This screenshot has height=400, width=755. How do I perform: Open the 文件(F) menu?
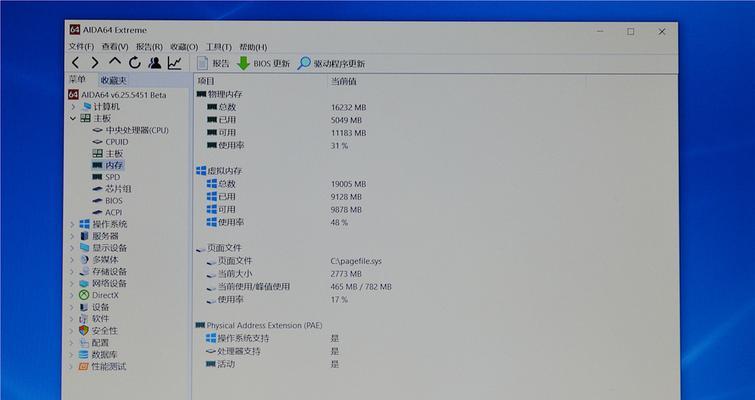coord(81,47)
